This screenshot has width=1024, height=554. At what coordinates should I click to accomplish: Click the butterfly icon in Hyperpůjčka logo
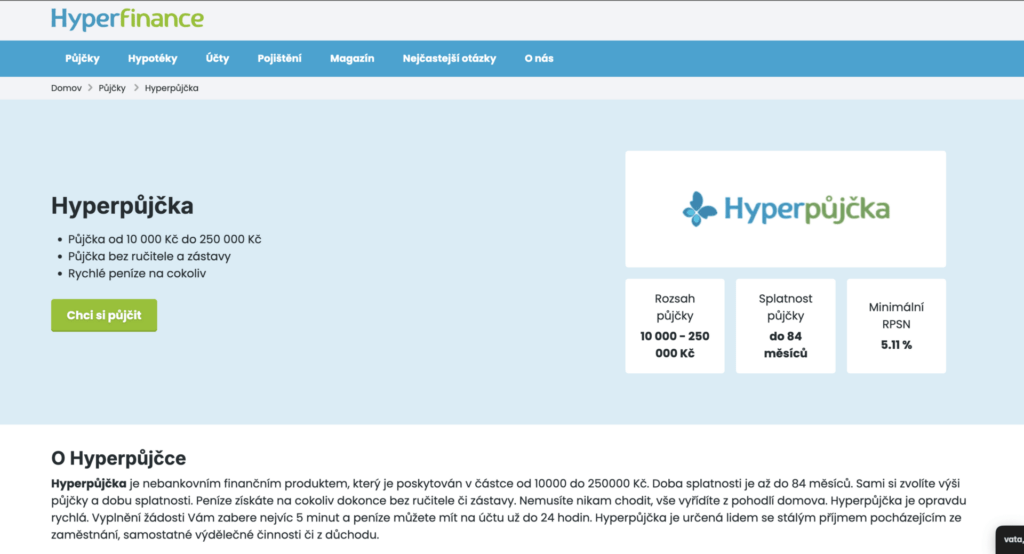point(699,209)
